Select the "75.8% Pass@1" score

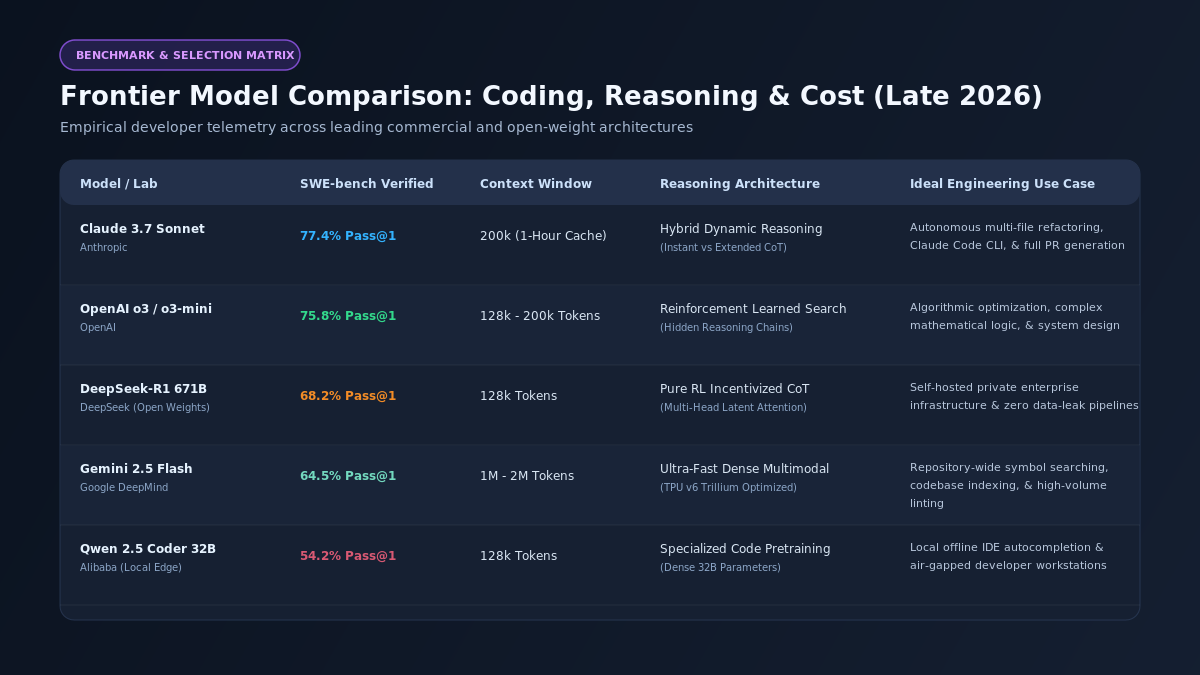pos(348,316)
